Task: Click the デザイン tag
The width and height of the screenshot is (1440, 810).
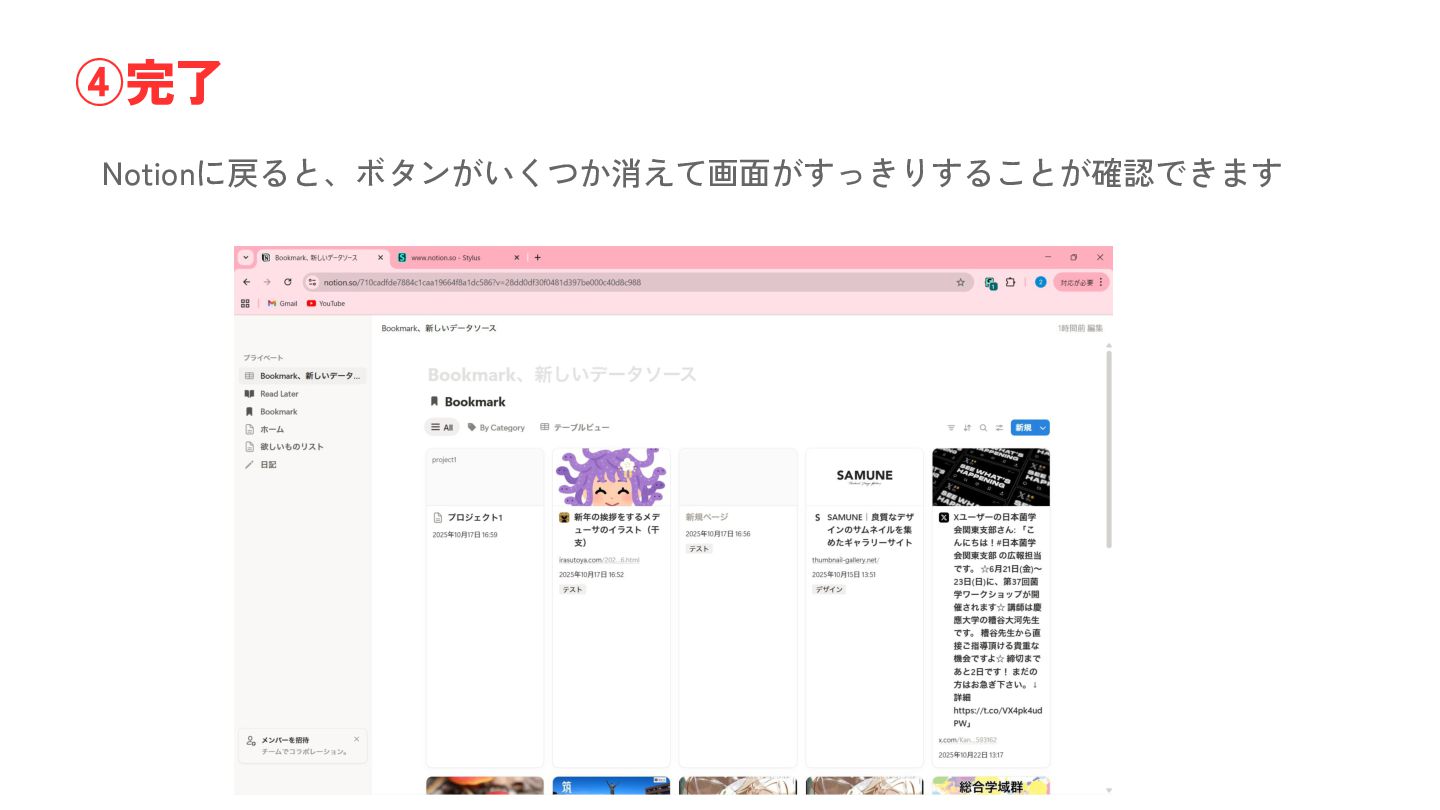Action: coord(829,590)
